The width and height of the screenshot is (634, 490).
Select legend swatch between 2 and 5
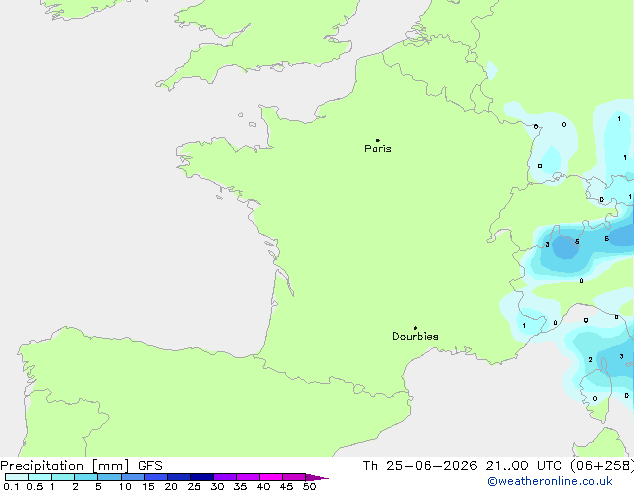click(x=86, y=477)
